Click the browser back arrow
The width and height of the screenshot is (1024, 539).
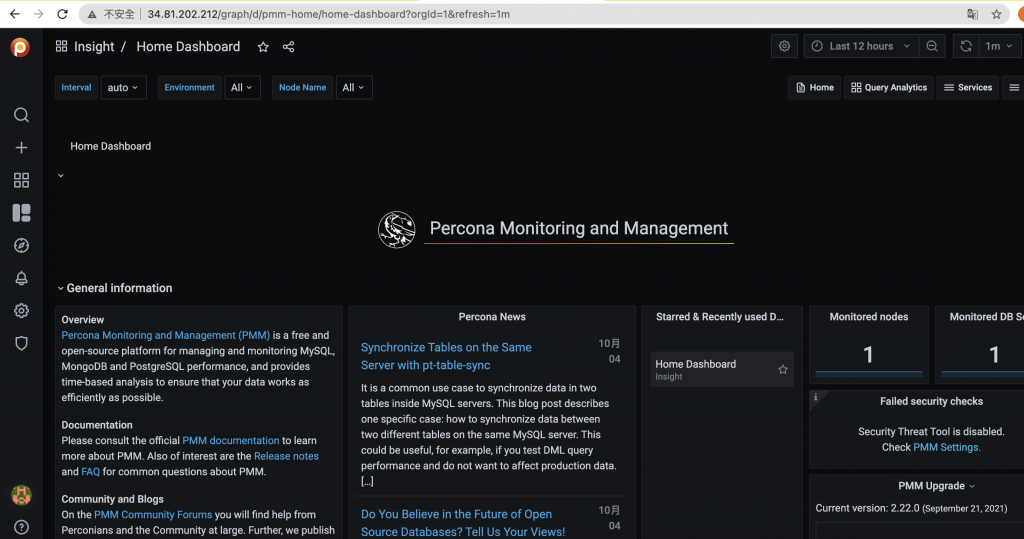point(14,14)
